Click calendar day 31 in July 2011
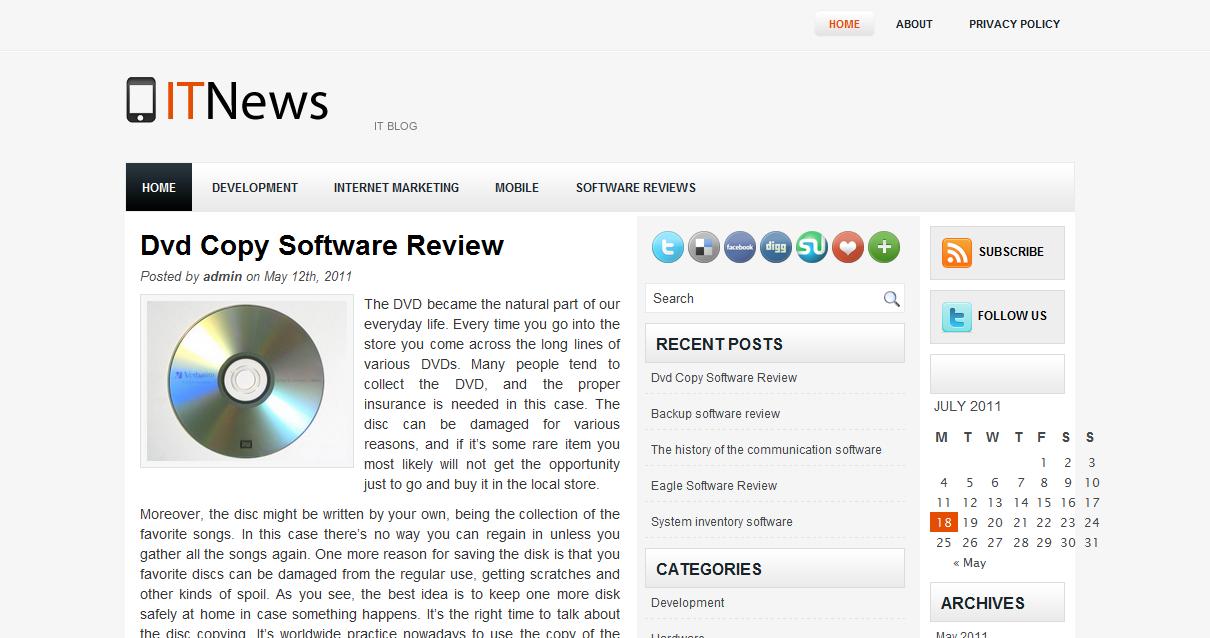 click(x=1091, y=542)
